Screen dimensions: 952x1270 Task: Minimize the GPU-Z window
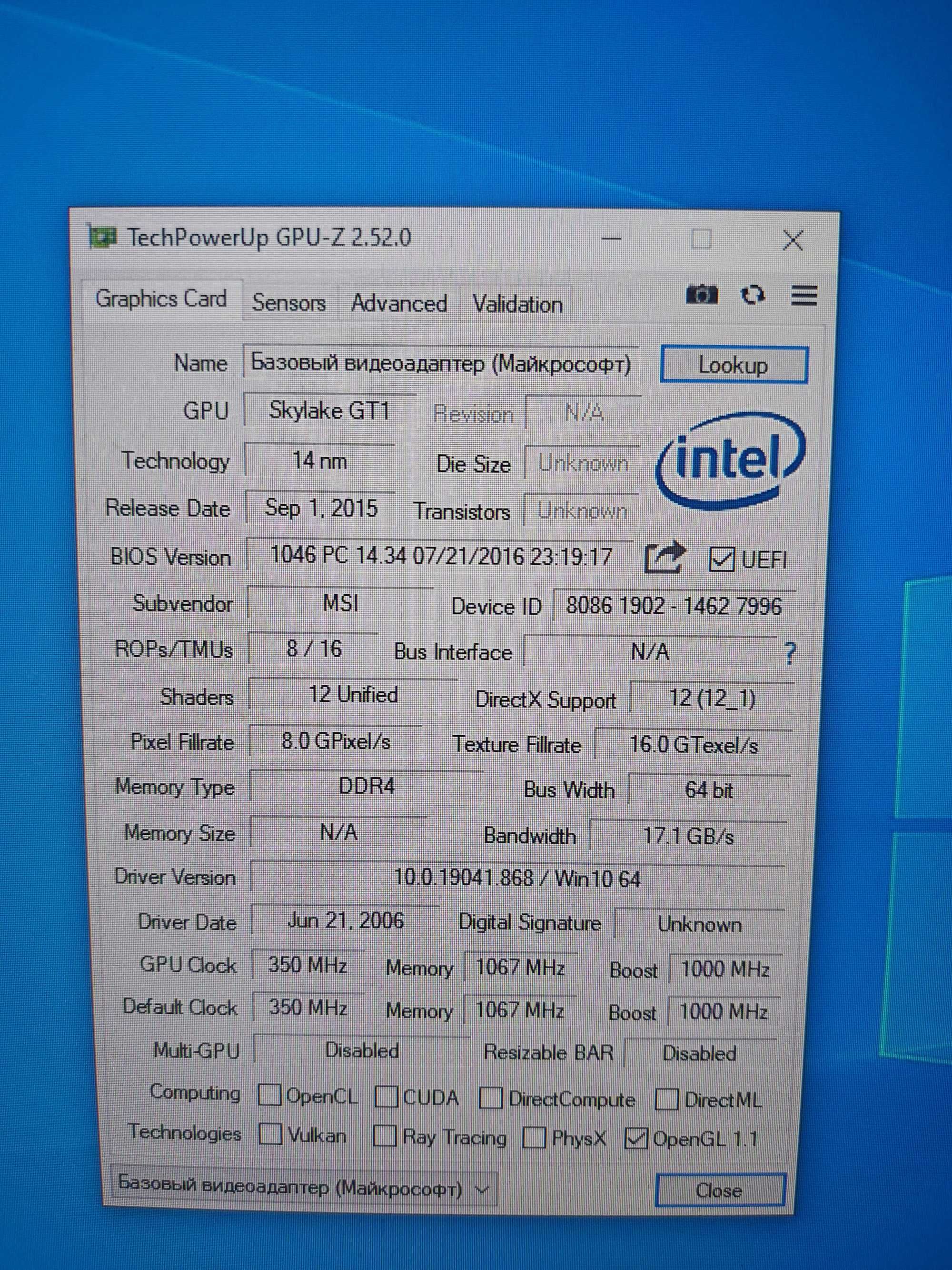tap(612, 238)
